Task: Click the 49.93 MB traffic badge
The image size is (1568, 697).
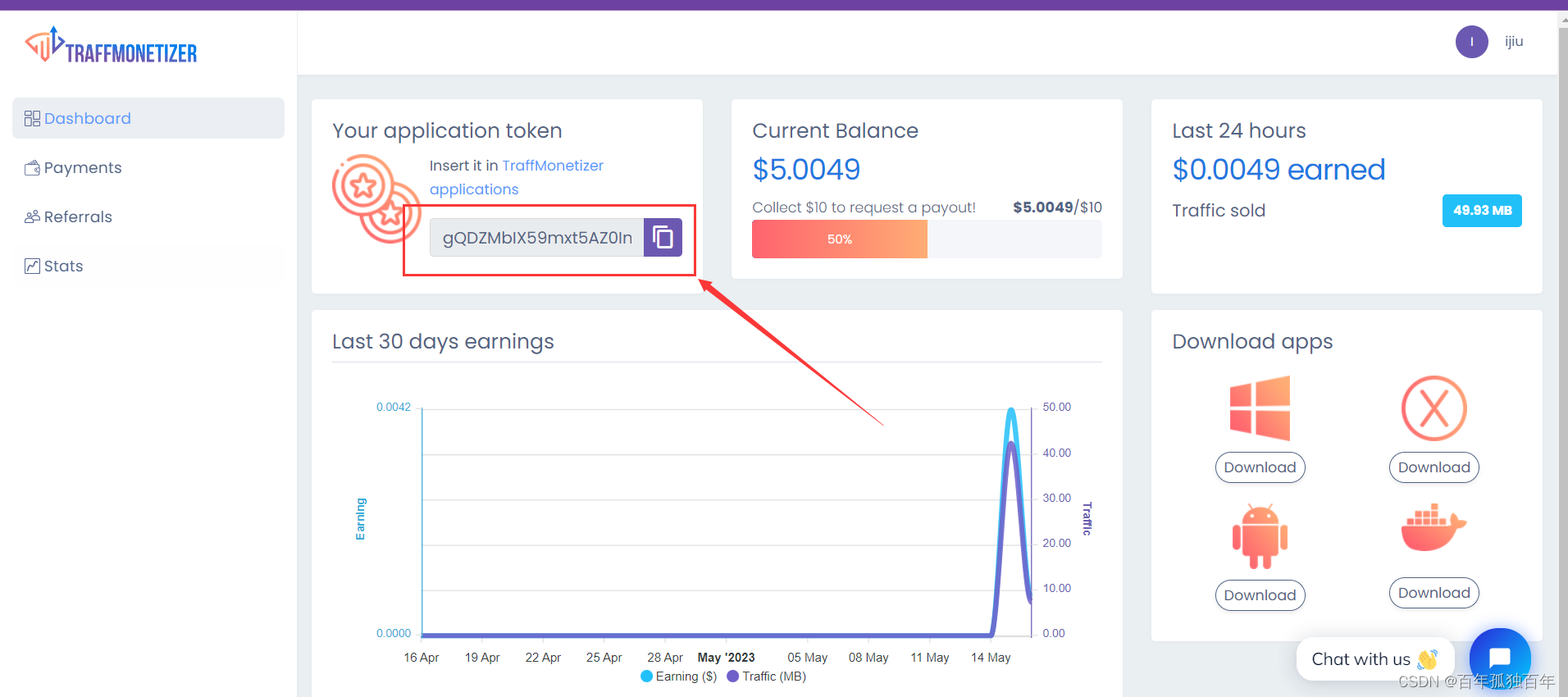Action: click(1482, 211)
